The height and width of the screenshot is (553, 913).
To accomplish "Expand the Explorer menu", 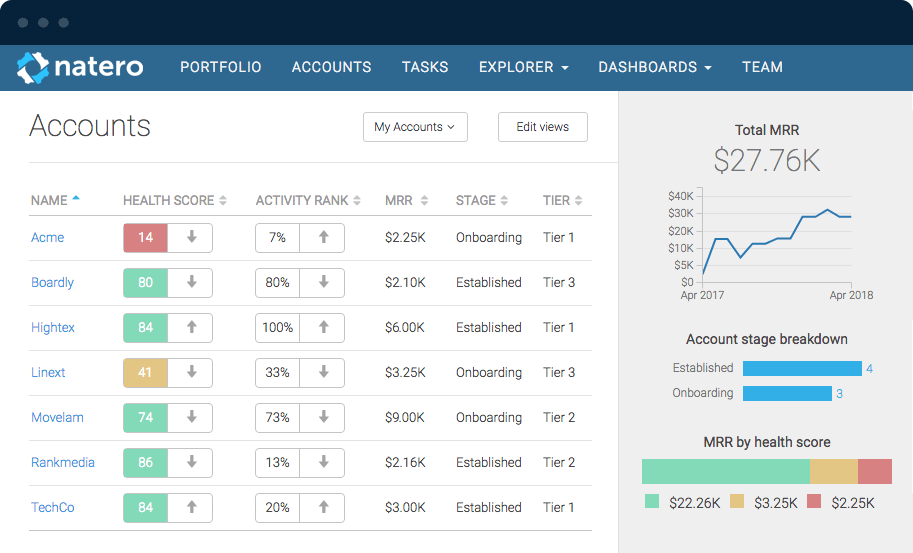I will tap(523, 68).
